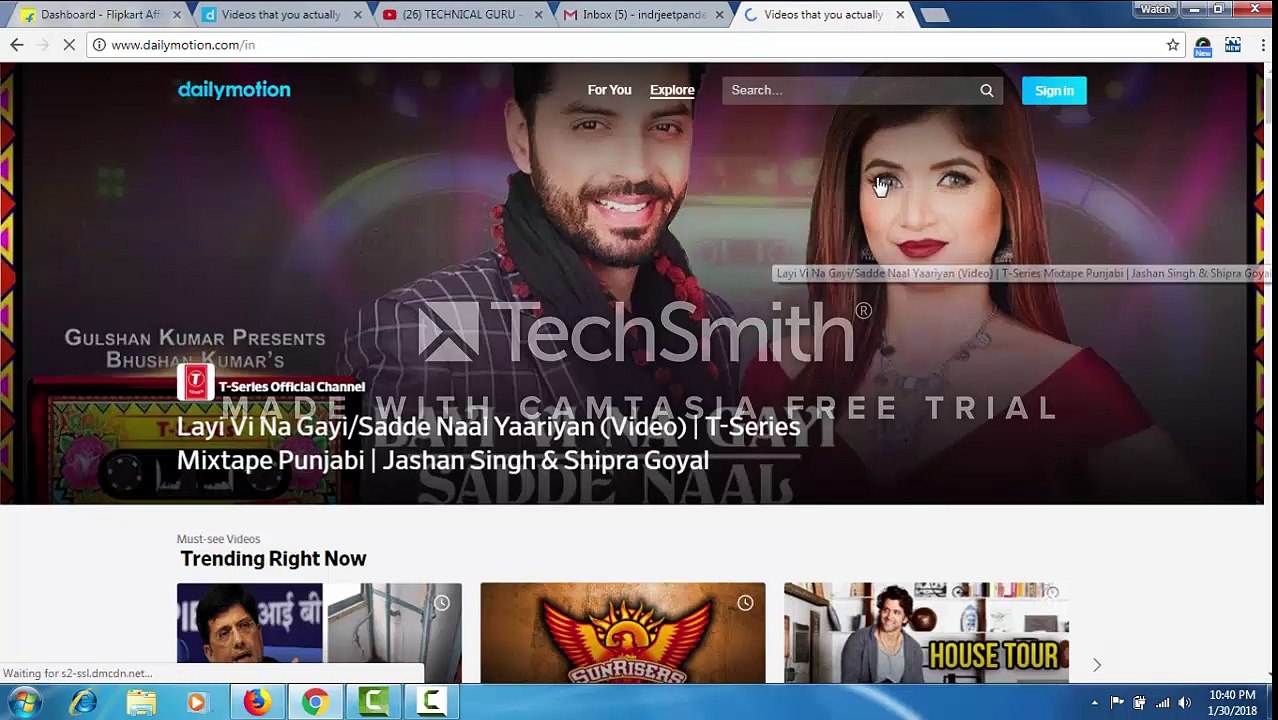Image resolution: width=1278 pixels, height=720 pixels.
Task: Open the first trending video thumbnail
Action: (319, 632)
